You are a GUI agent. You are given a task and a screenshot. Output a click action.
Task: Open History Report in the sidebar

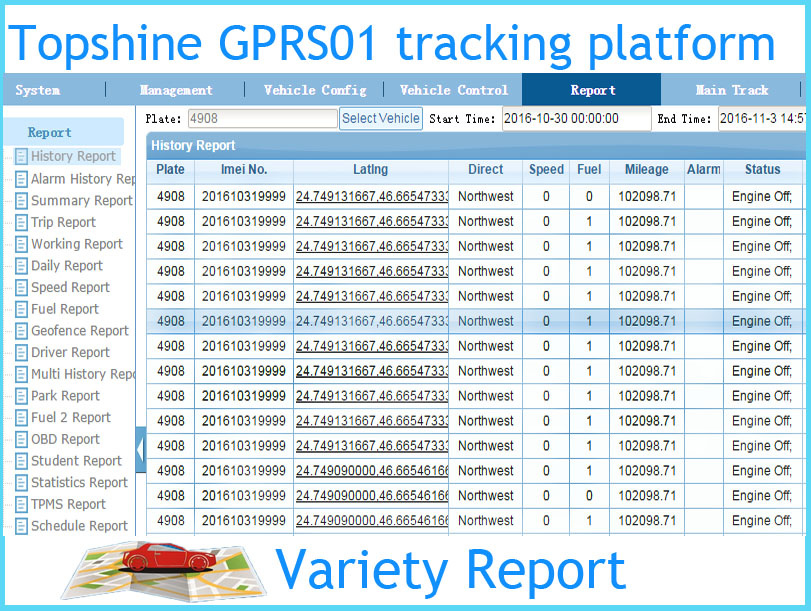(x=73, y=156)
